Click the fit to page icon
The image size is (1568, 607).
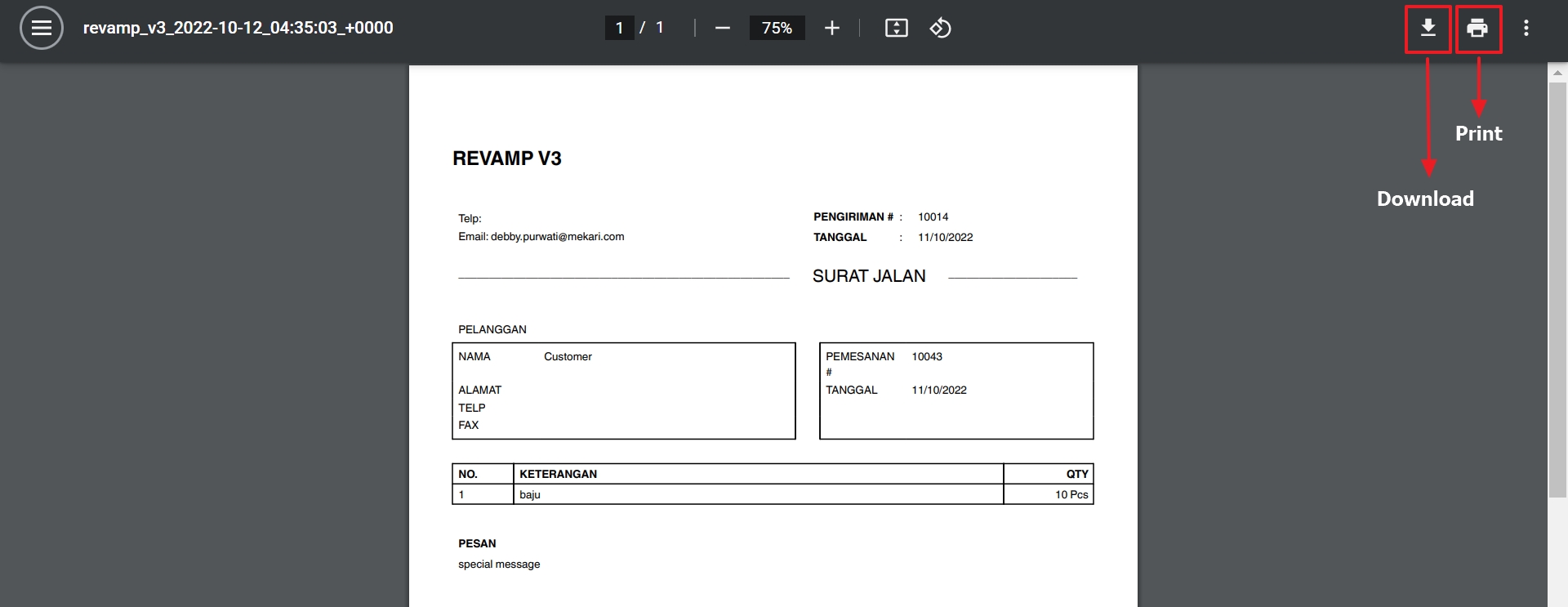(x=896, y=28)
